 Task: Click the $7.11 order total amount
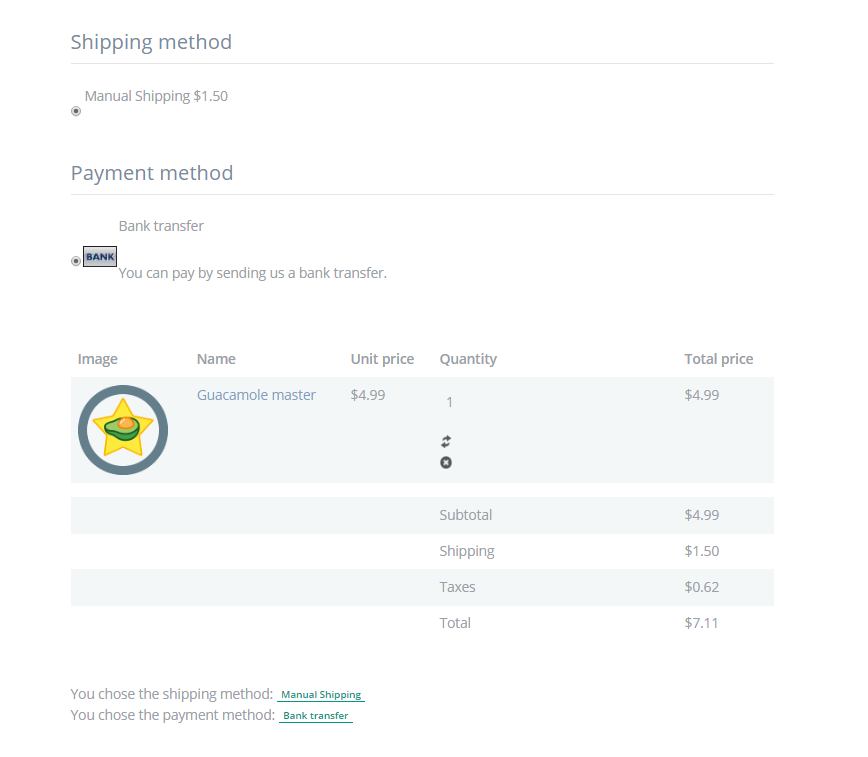click(701, 623)
